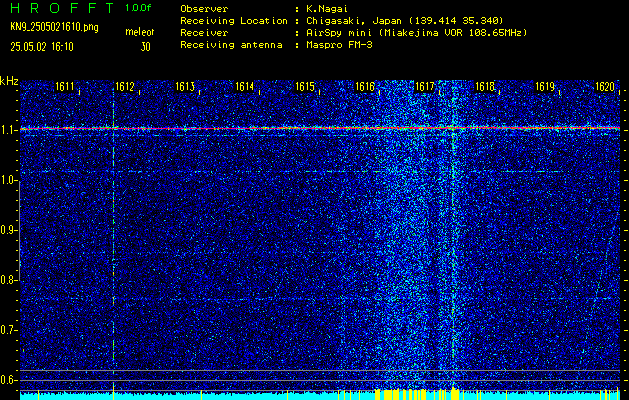
Task: Click the vertical dashed line near 1612
Action: tap(114, 235)
